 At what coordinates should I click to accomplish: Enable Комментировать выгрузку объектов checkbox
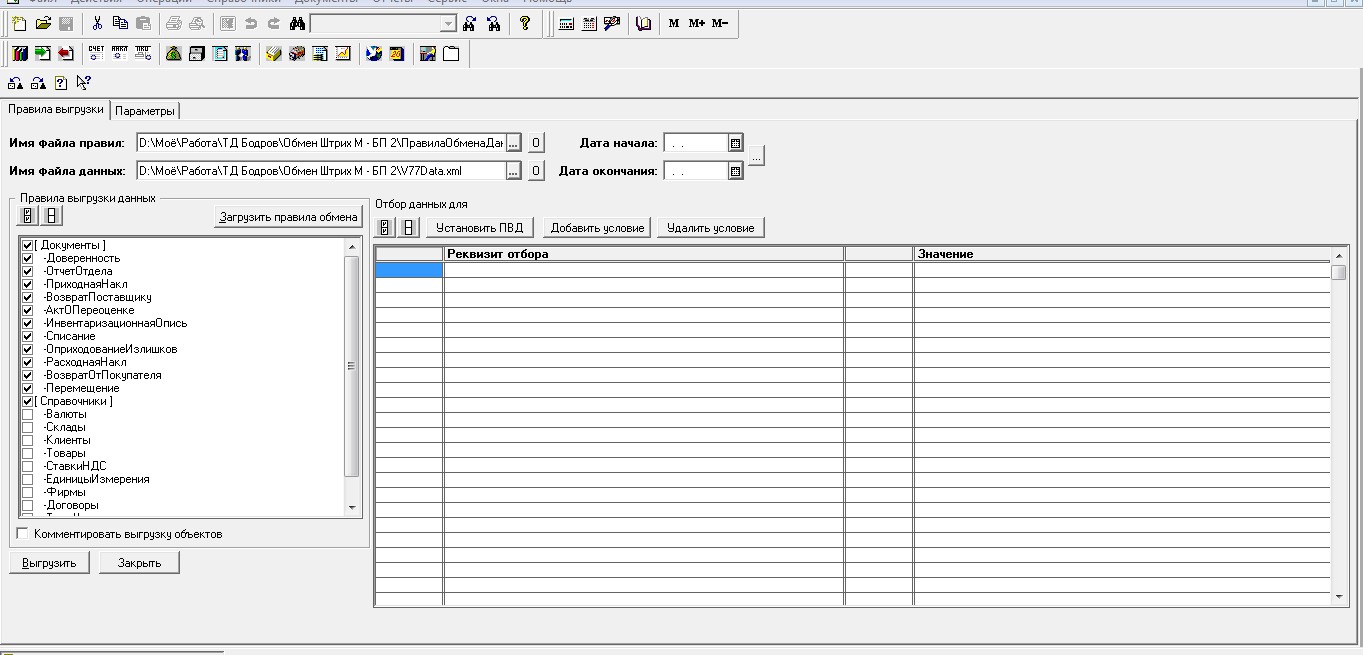[x=23, y=534]
